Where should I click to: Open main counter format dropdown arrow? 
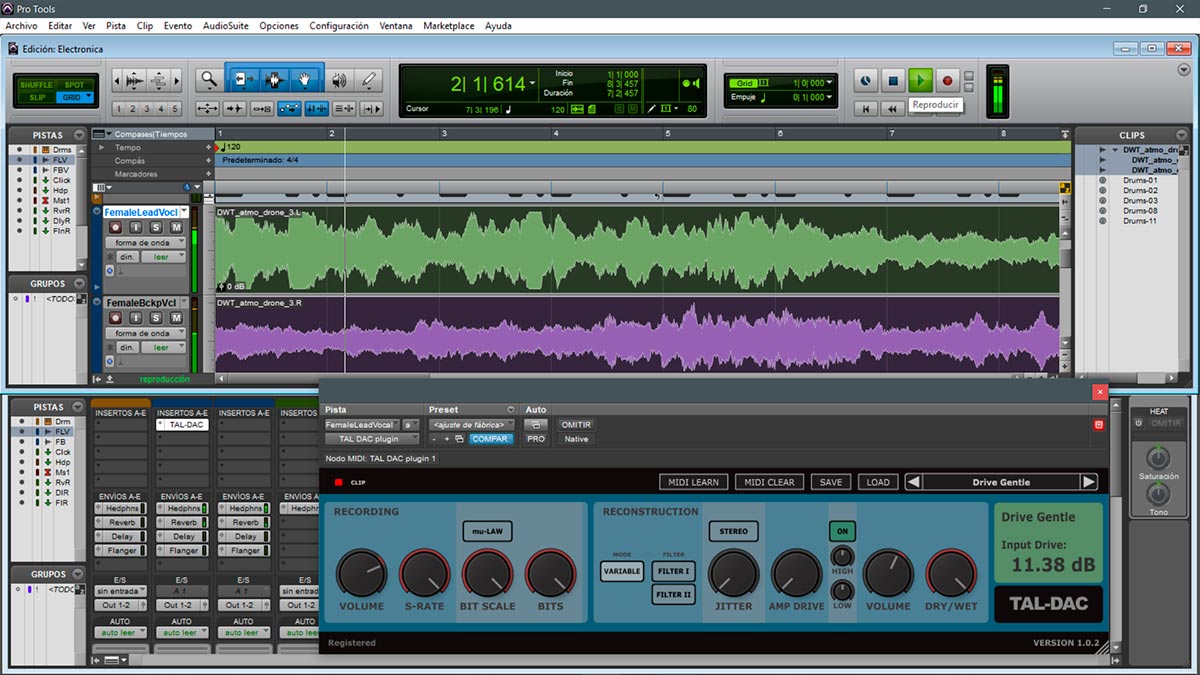tap(534, 84)
